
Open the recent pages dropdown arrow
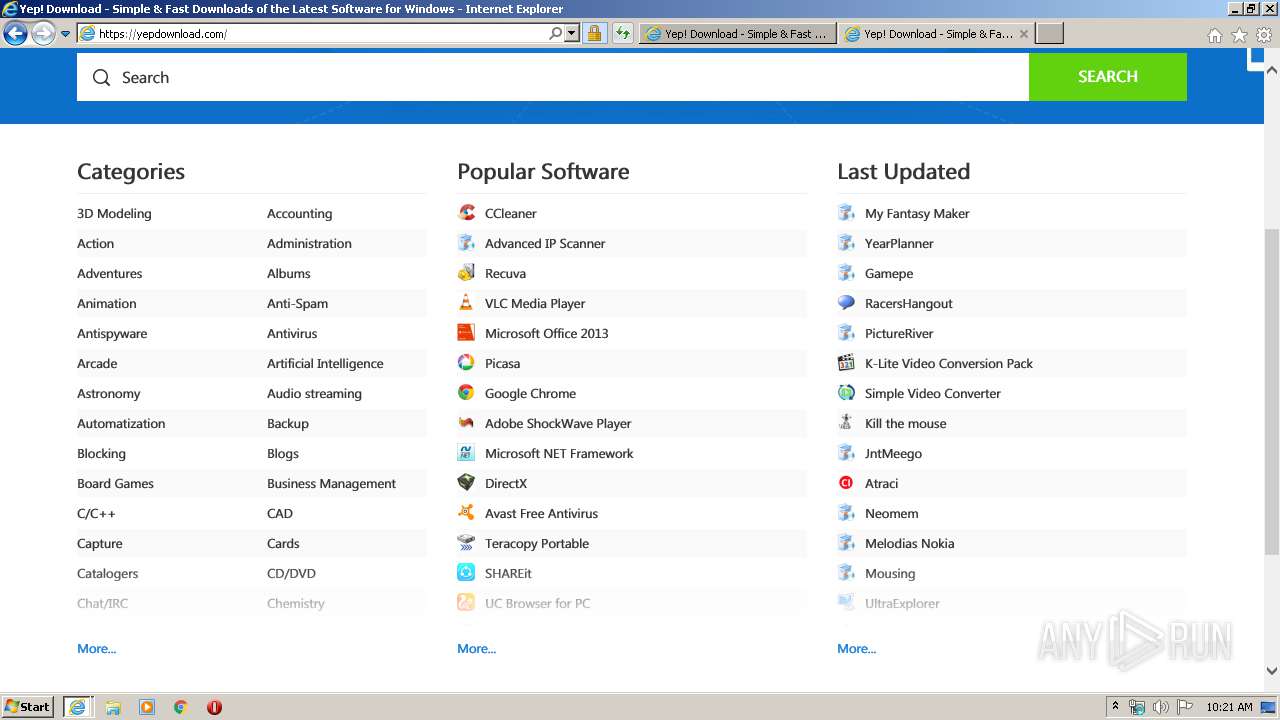[x=65, y=33]
